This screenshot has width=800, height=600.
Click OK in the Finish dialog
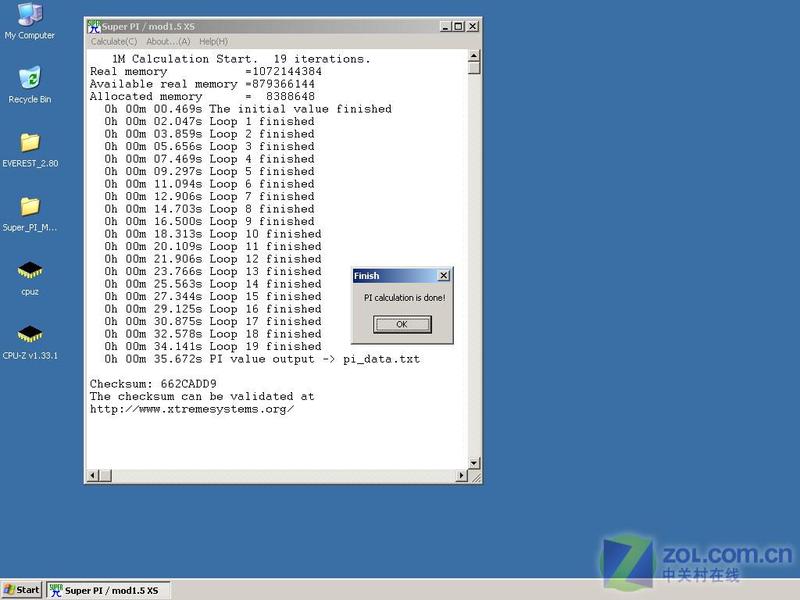[x=402, y=324]
